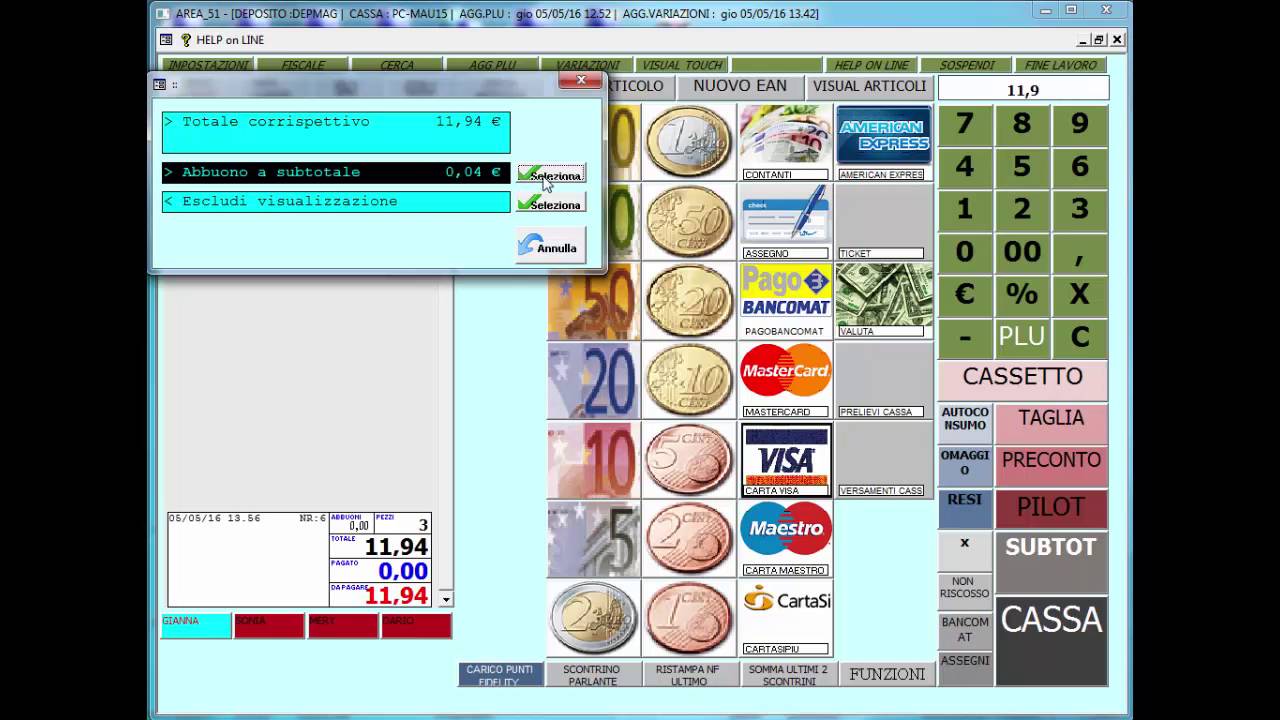Pay with PagoBancomat

click(x=785, y=301)
